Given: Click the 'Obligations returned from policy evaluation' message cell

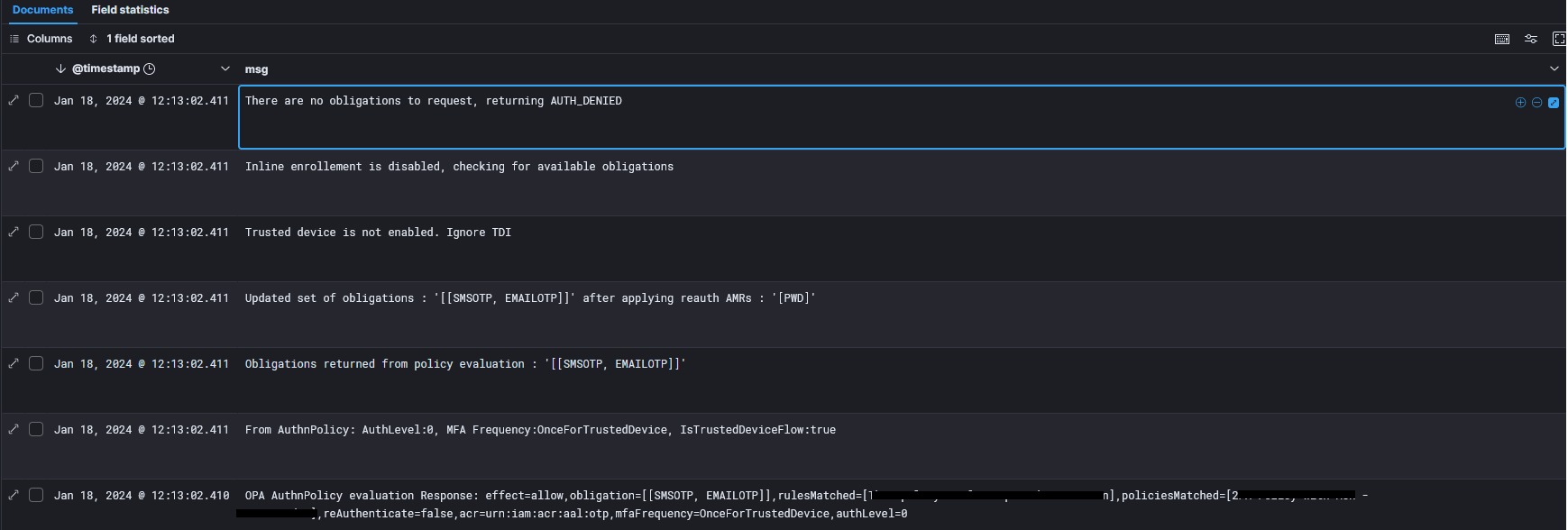Looking at the screenshot, I should pos(465,364).
